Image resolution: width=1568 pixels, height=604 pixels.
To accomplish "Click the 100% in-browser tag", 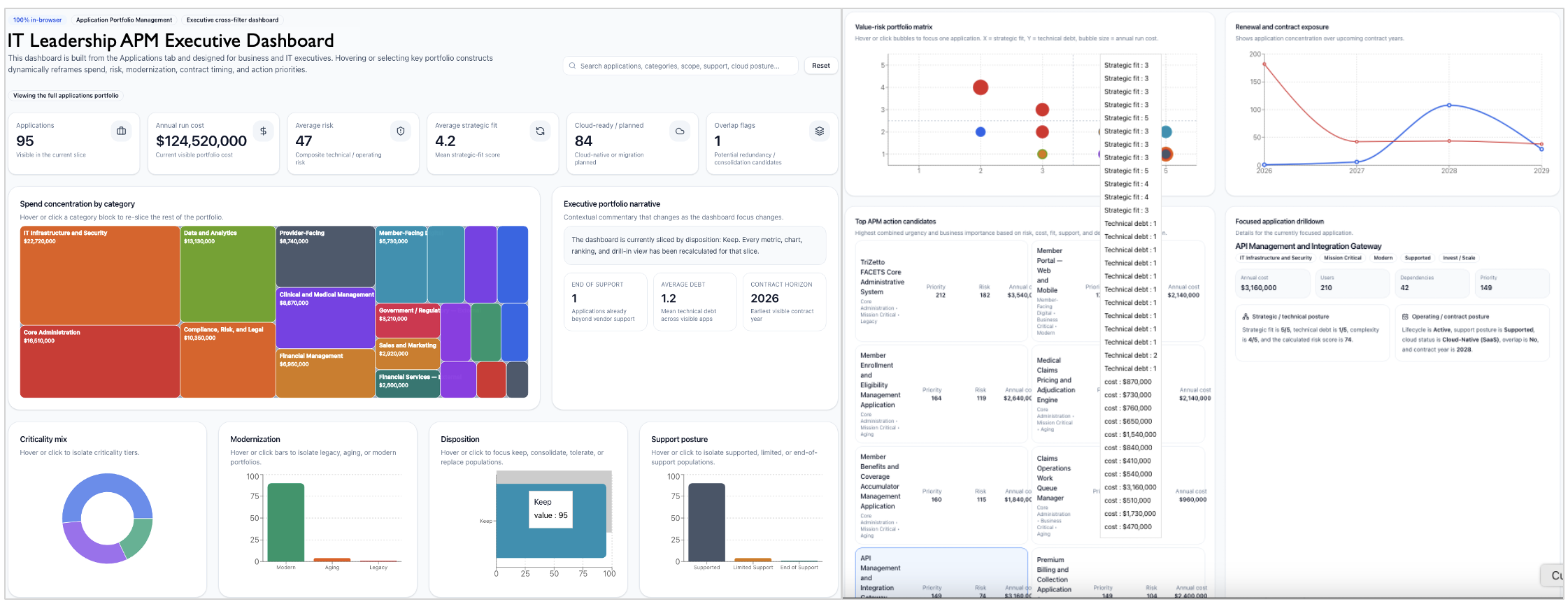I will click(x=38, y=20).
